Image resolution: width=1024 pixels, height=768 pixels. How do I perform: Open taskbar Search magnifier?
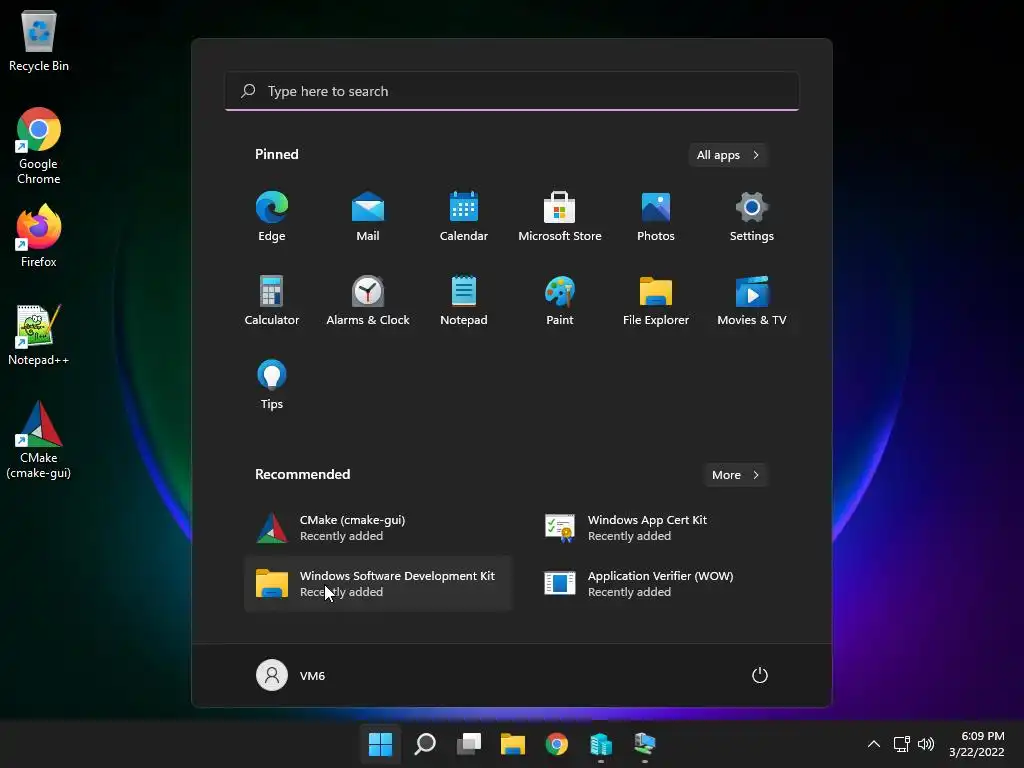424,744
